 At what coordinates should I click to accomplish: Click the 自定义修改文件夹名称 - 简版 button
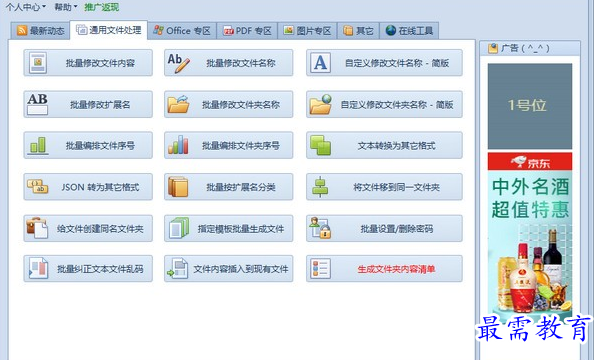(x=384, y=104)
